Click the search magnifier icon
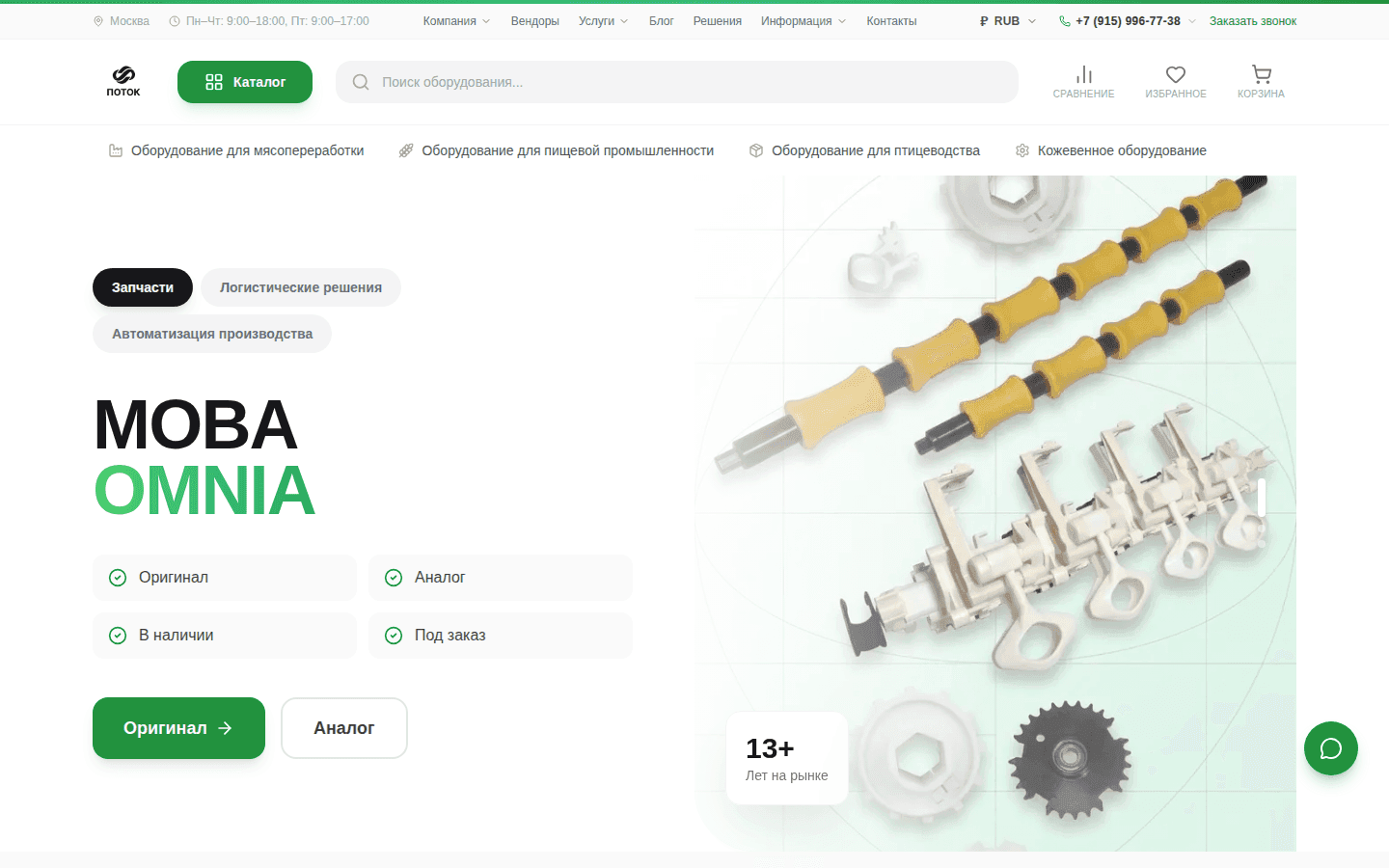 [x=361, y=82]
